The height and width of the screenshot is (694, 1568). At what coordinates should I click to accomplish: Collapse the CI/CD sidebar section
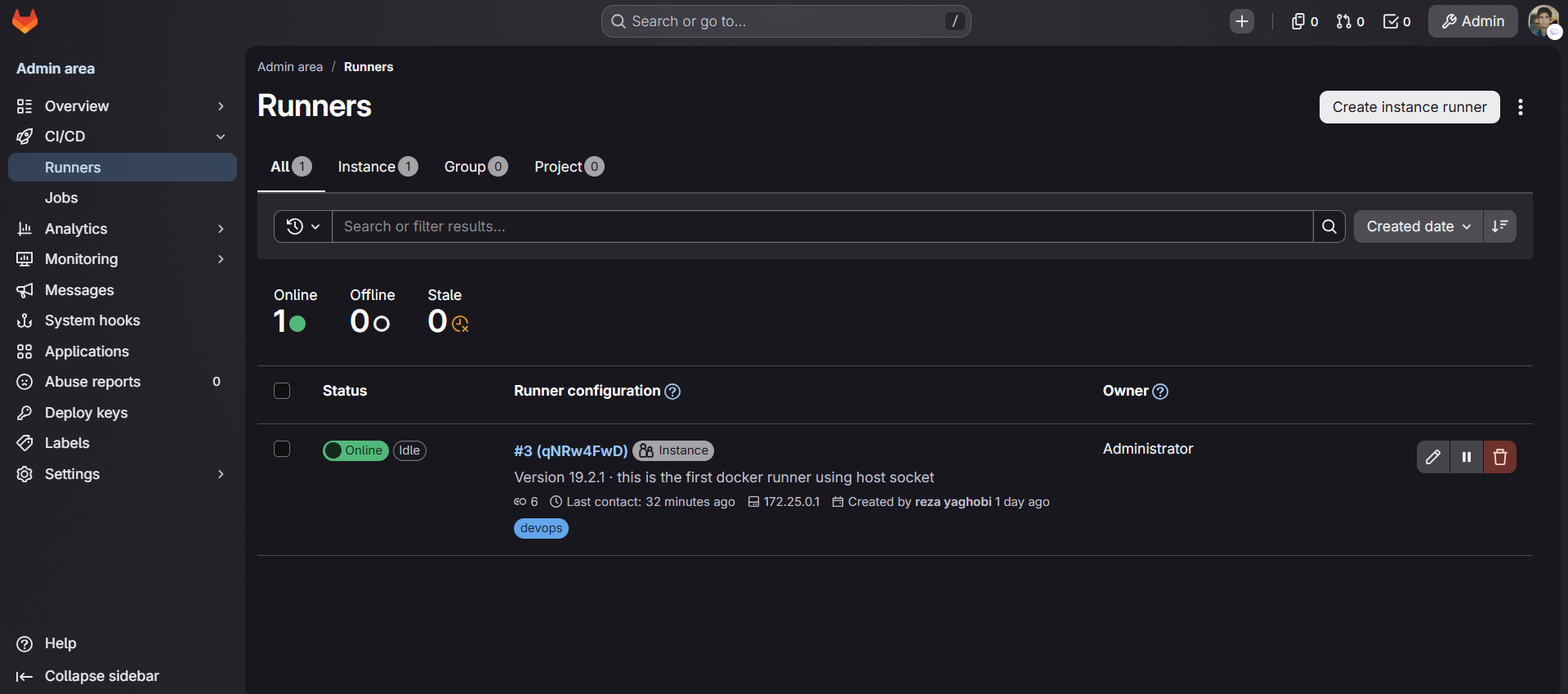click(x=123, y=137)
